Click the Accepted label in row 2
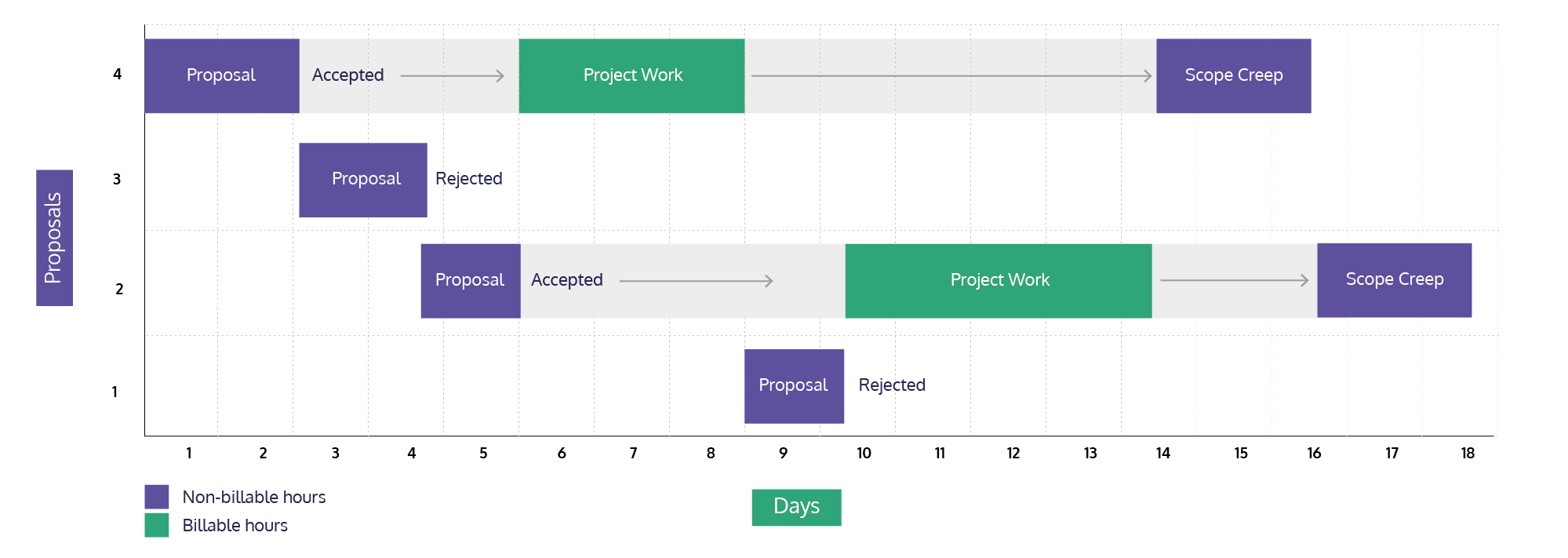This screenshot has width=1568, height=558. [x=566, y=280]
